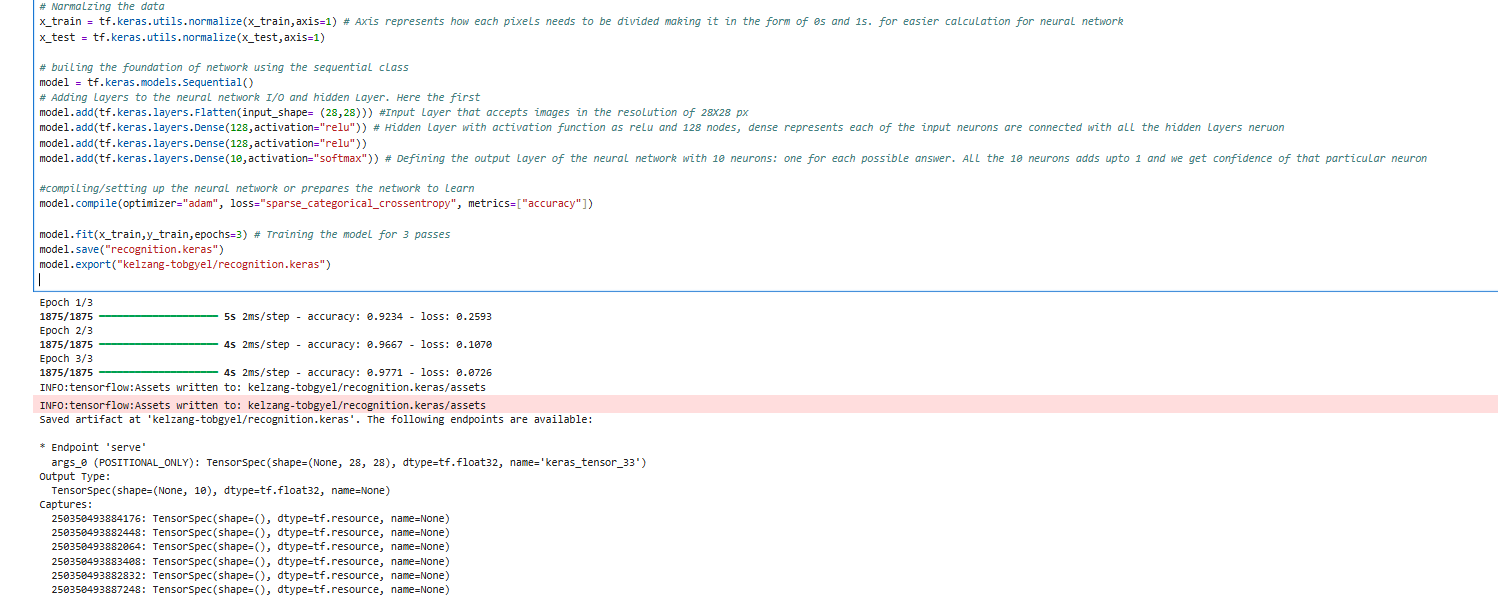Click the Sequential model definition line
Screen dimensions: 1498x607
pos(146,83)
